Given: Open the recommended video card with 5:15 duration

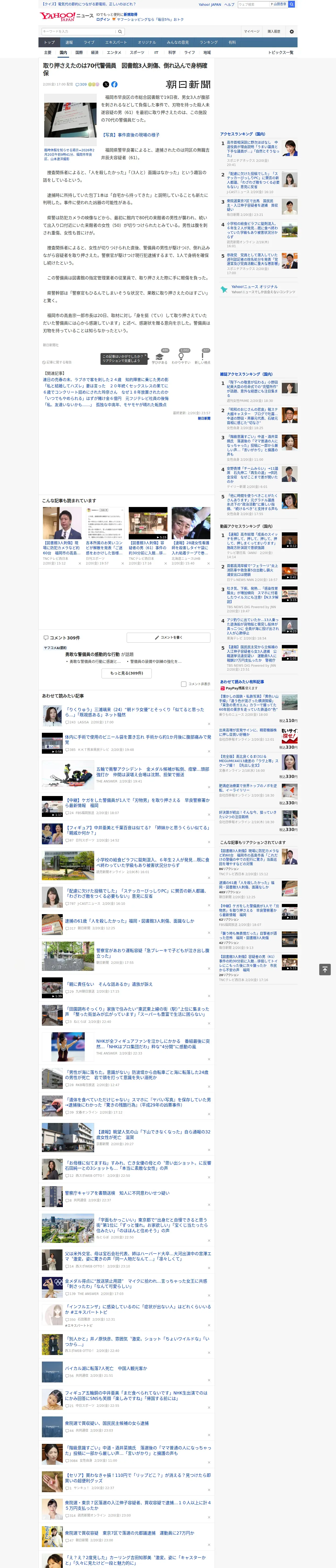Looking at the screenshot, I should (148, 523).
